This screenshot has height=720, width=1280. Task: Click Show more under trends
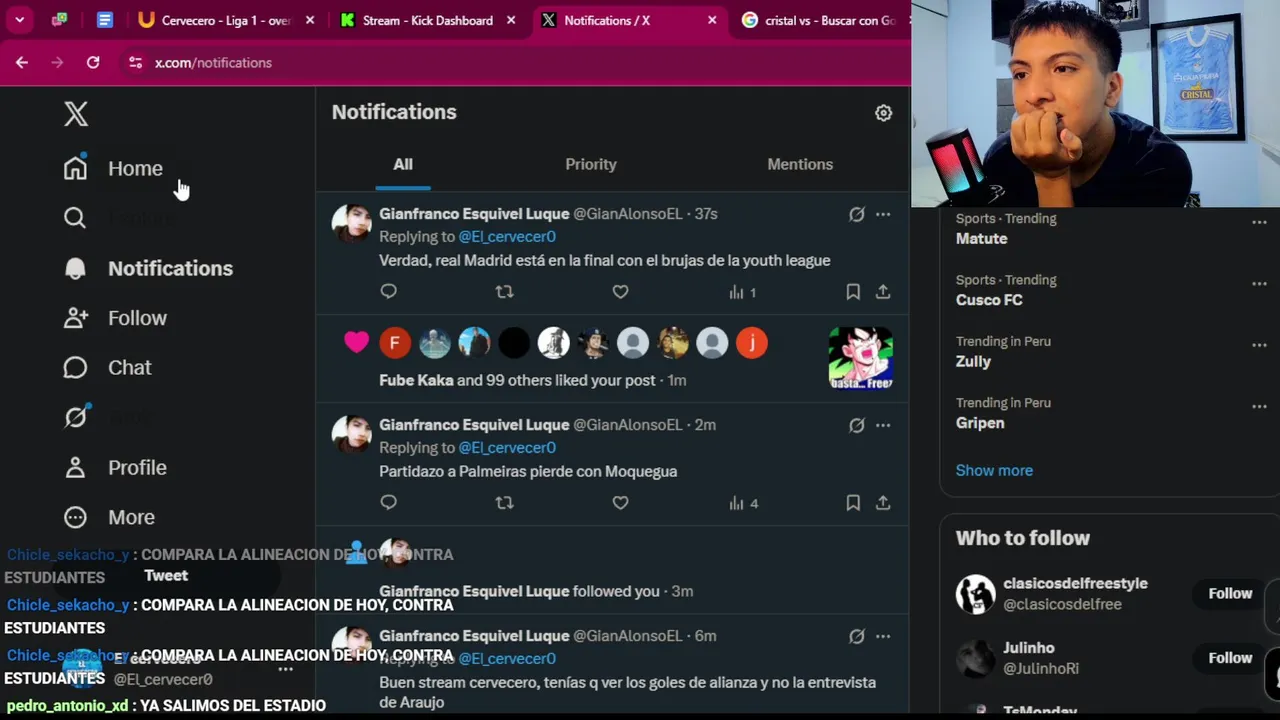coord(994,470)
